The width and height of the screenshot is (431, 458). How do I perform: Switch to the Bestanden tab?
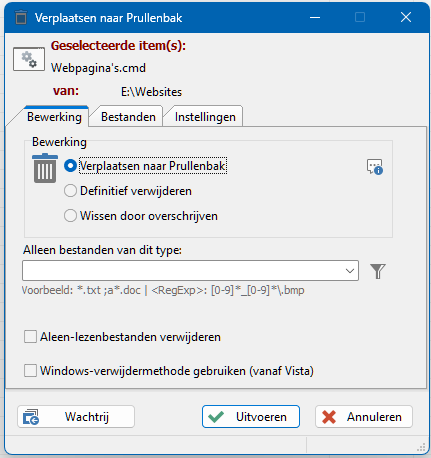tap(128, 117)
